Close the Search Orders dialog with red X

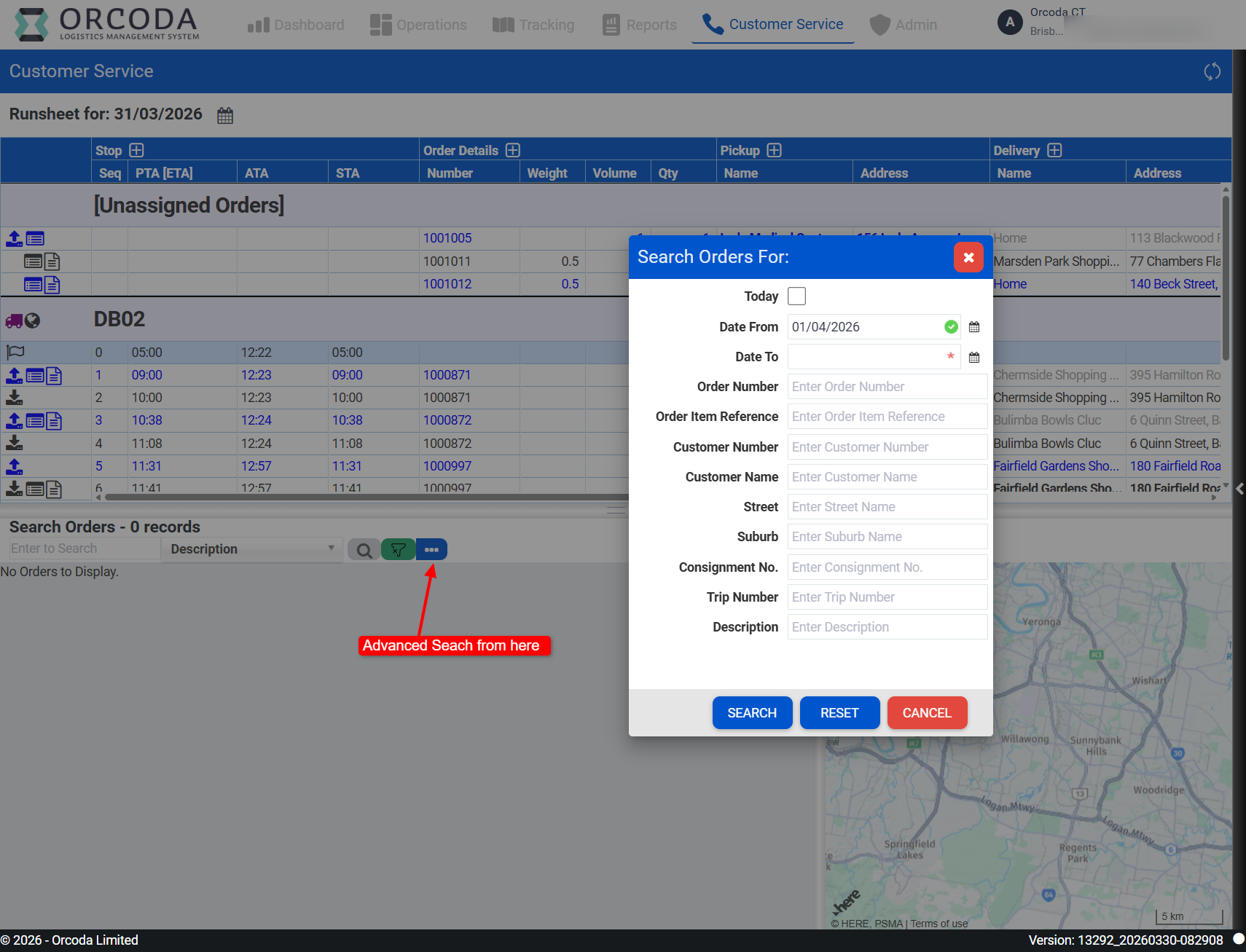coord(968,257)
